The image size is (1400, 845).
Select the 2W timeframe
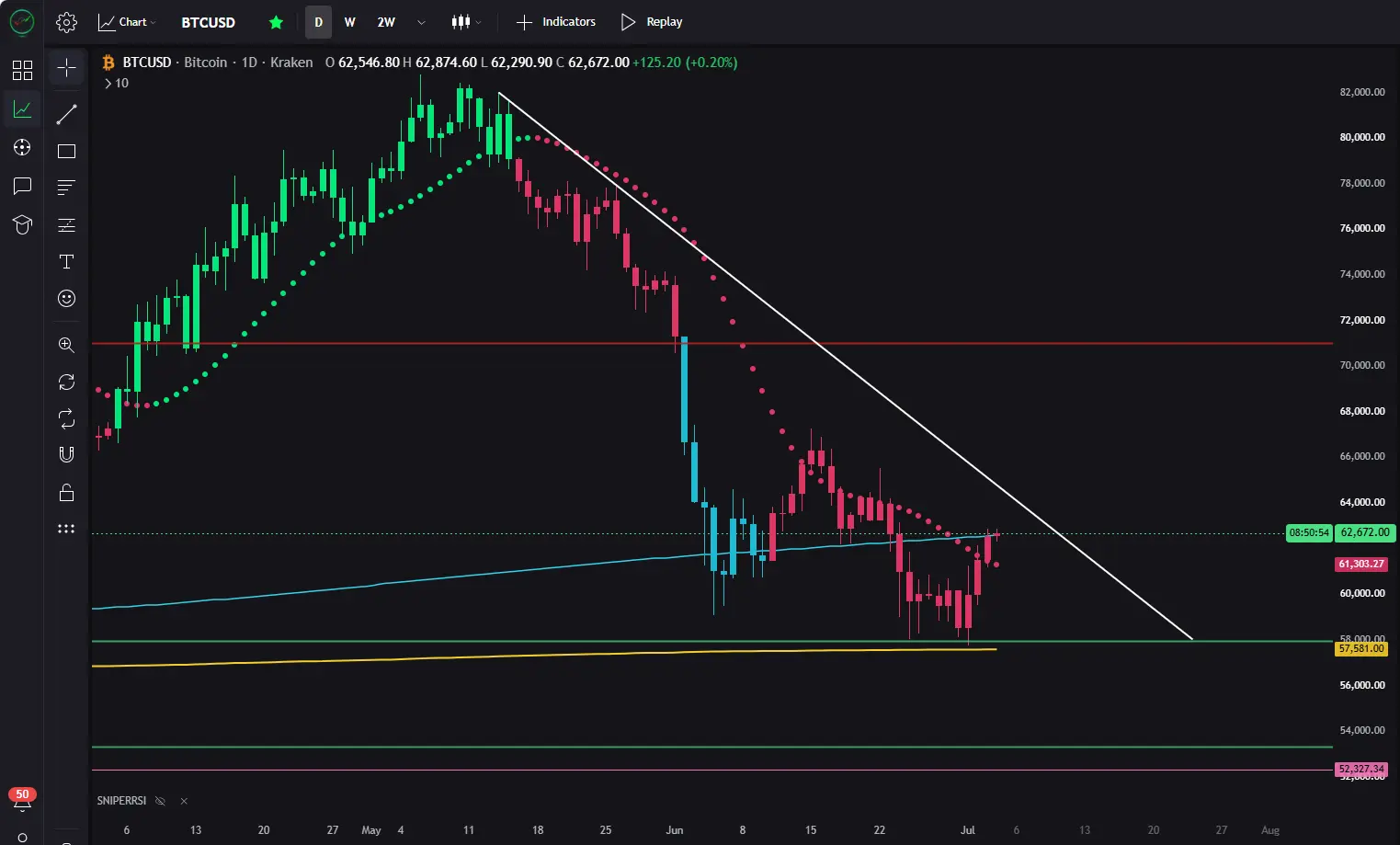(x=386, y=22)
